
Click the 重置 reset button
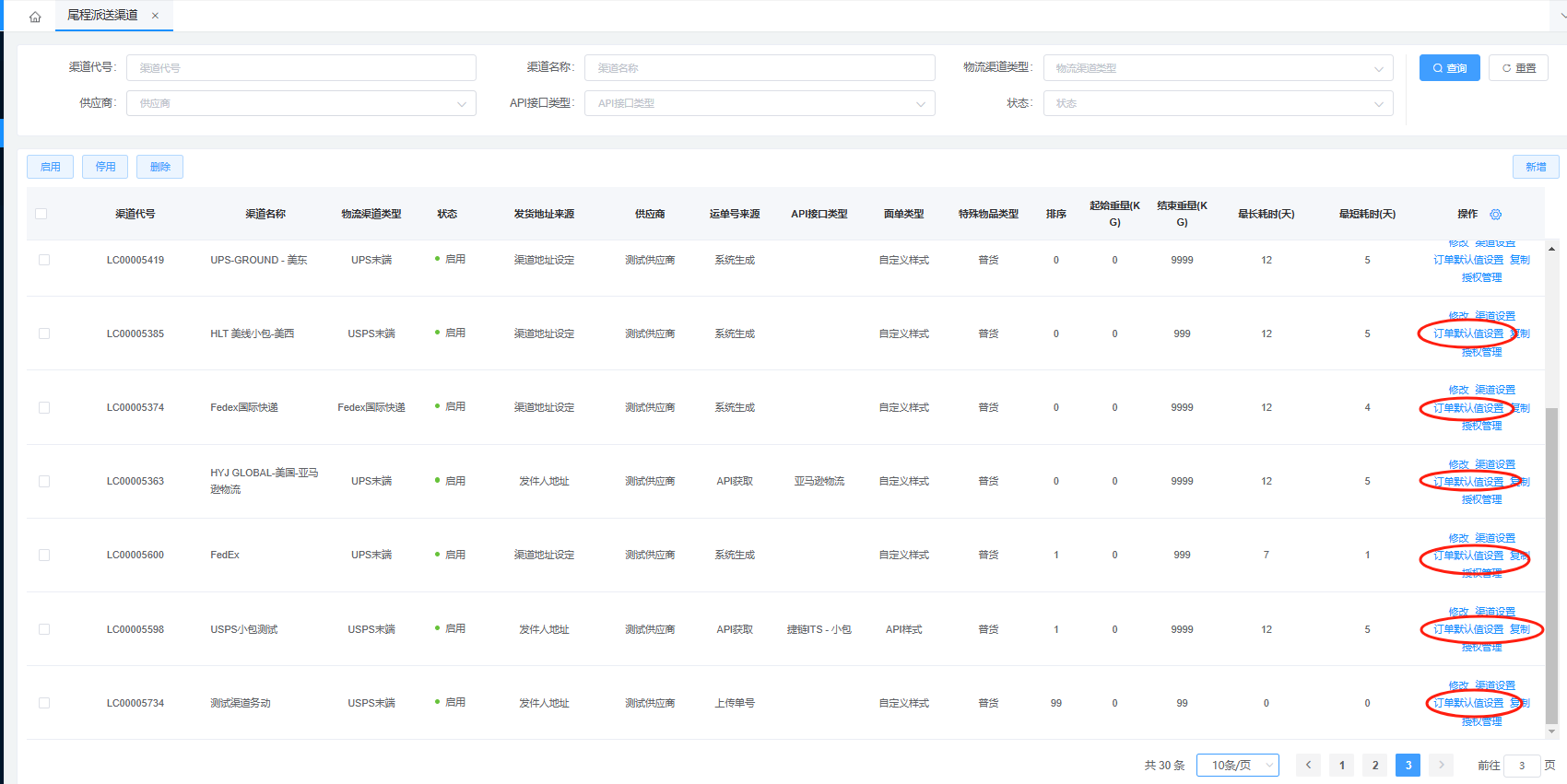click(1519, 68)
